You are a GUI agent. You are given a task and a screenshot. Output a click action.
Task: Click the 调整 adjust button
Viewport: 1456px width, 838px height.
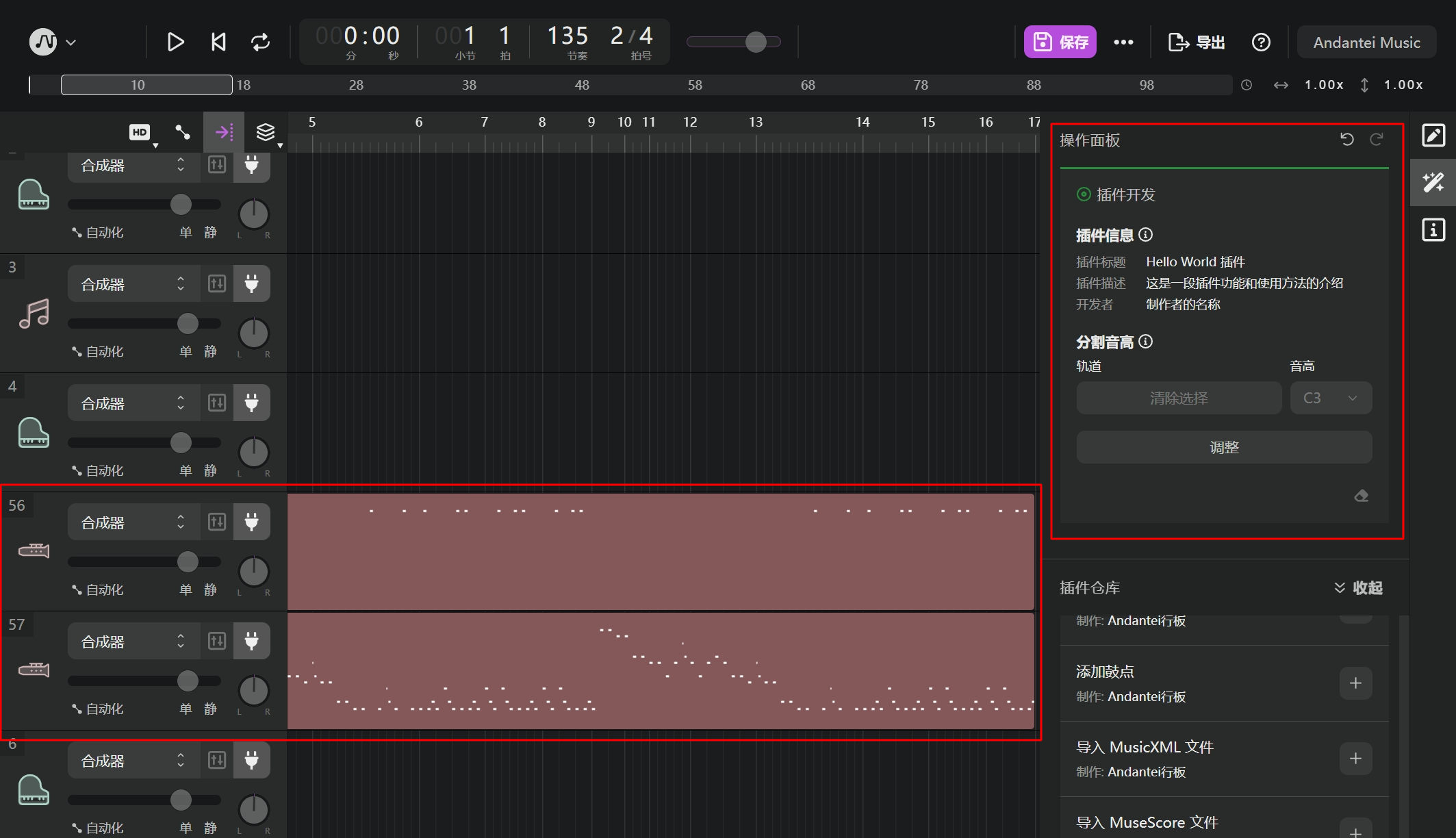[x=1223, y=448]
